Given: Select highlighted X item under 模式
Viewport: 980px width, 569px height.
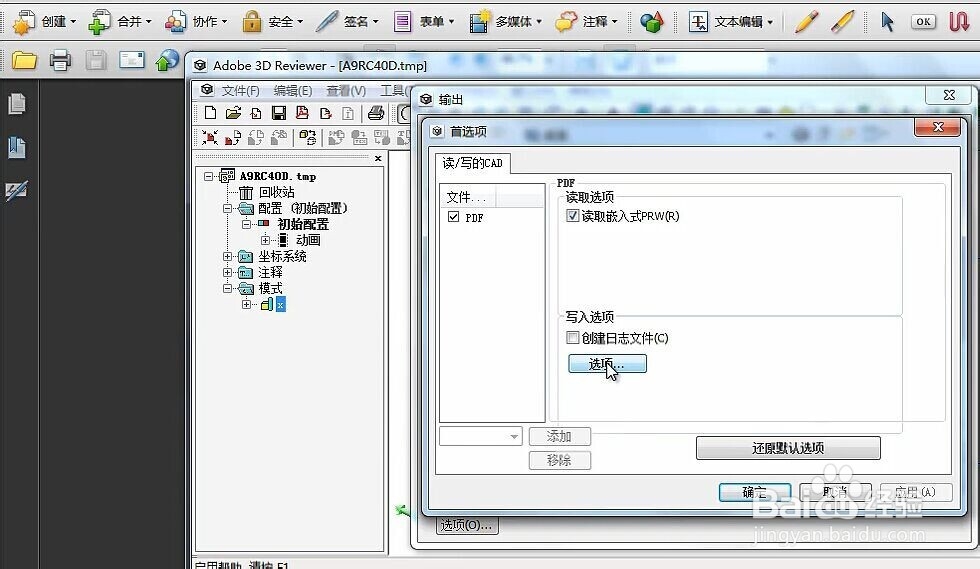Looking at the screenshot, I should (281, 305).
